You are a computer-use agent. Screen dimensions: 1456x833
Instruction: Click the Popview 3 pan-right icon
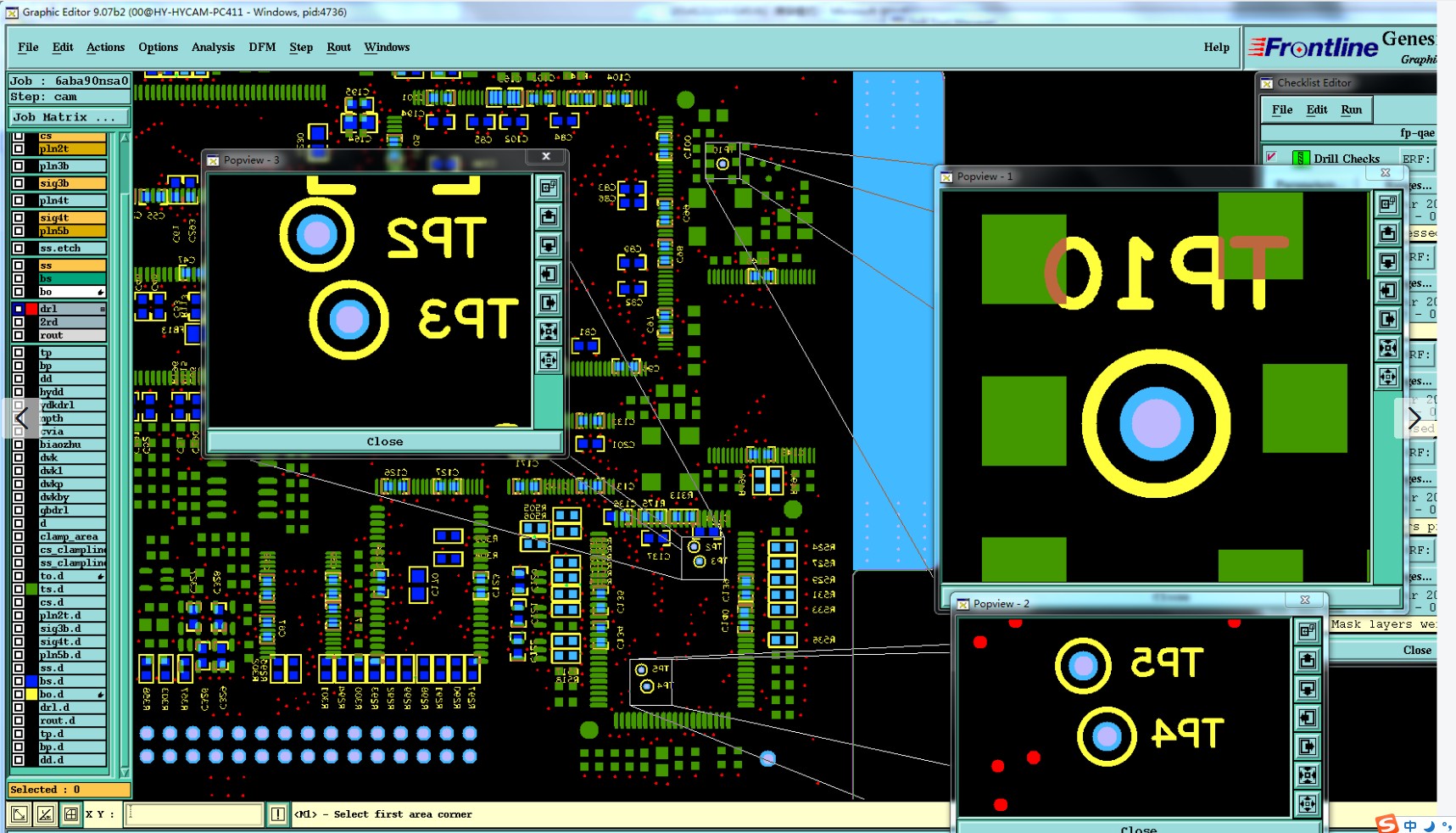pyautogui.click(x=549, y=303)
